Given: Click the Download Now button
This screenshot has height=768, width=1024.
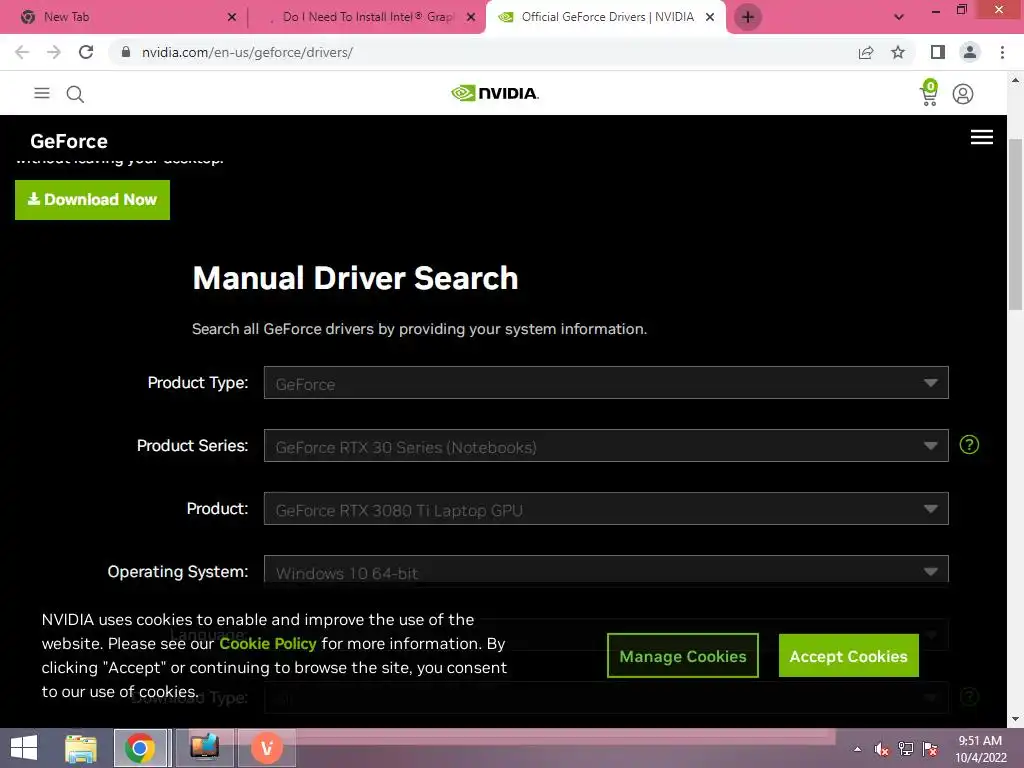Looking at the screenshot, I should point(92,200).
